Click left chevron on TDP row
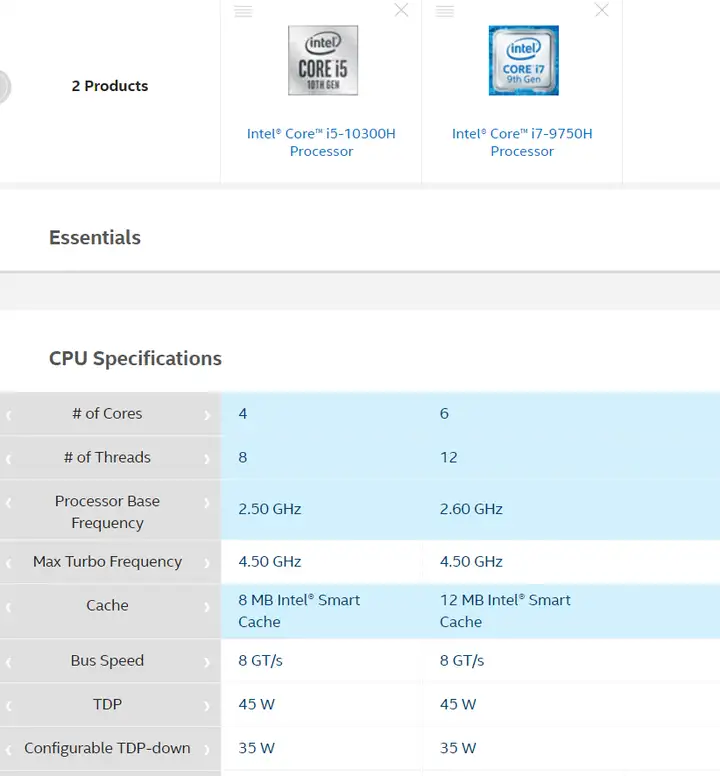The height and width of the screenshot is (776, 720). coord(8,706)
